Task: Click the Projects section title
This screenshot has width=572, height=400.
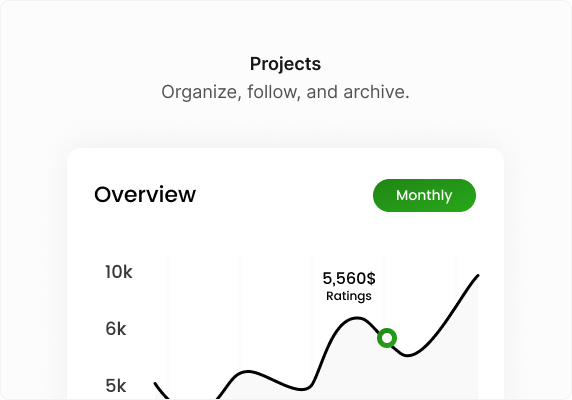Action: pos(286,64)
